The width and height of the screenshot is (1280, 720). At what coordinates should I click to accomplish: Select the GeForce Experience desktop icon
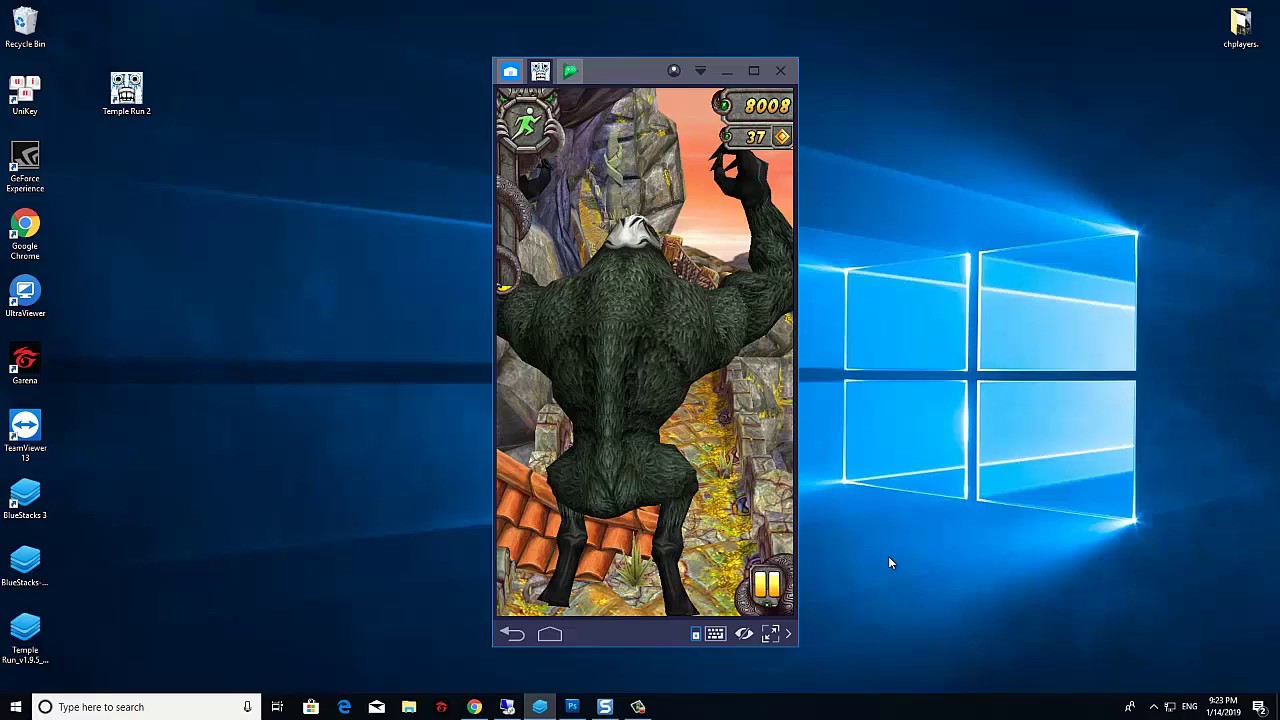pyautogui.click(x=25, y=167)
